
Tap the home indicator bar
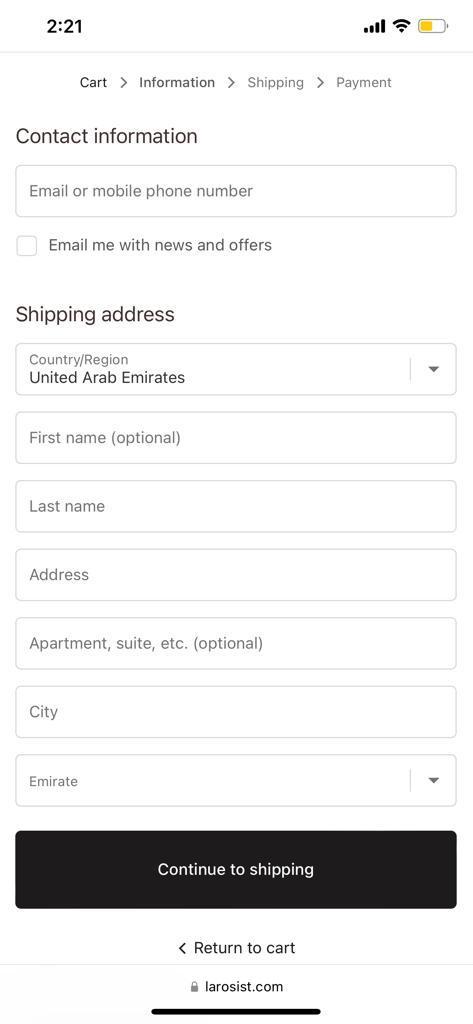[x=236, y=1012]
